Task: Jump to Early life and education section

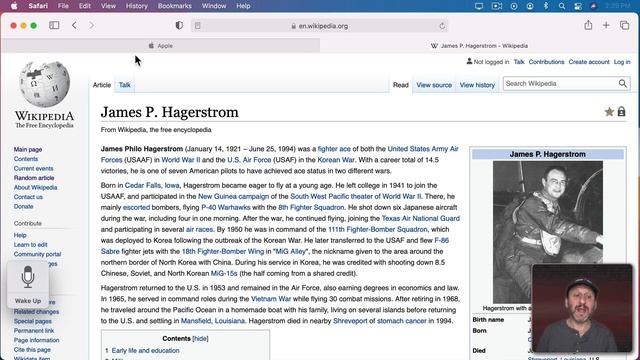Action: click(145, 351)
